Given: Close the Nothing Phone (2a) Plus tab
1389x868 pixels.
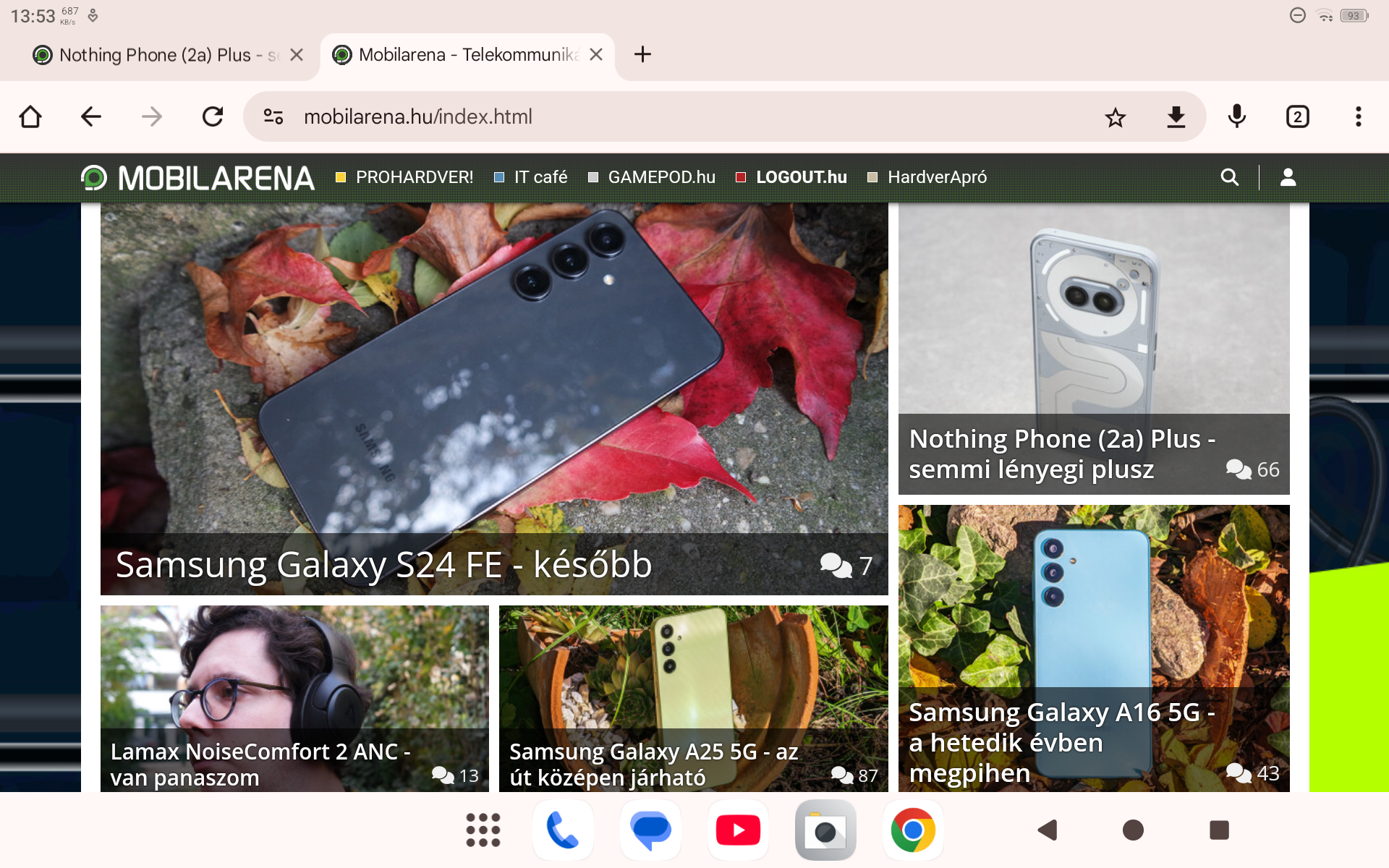Looking at the screenshot, I should (x=297, y=55).
